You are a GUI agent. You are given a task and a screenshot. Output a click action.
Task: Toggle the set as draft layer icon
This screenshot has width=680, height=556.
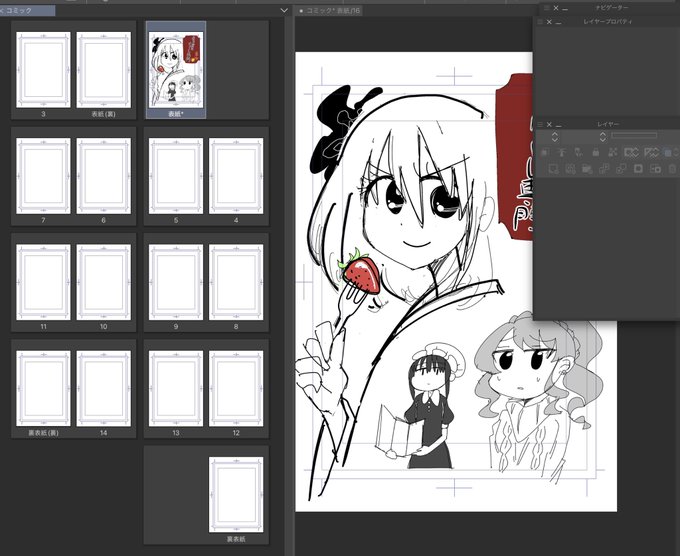579,152
